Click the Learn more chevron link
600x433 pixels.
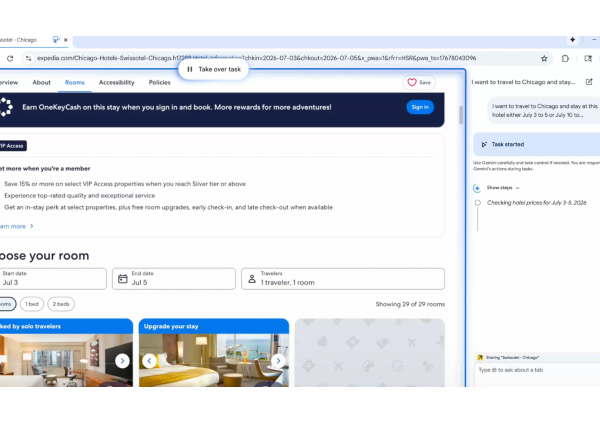point(17,226)
